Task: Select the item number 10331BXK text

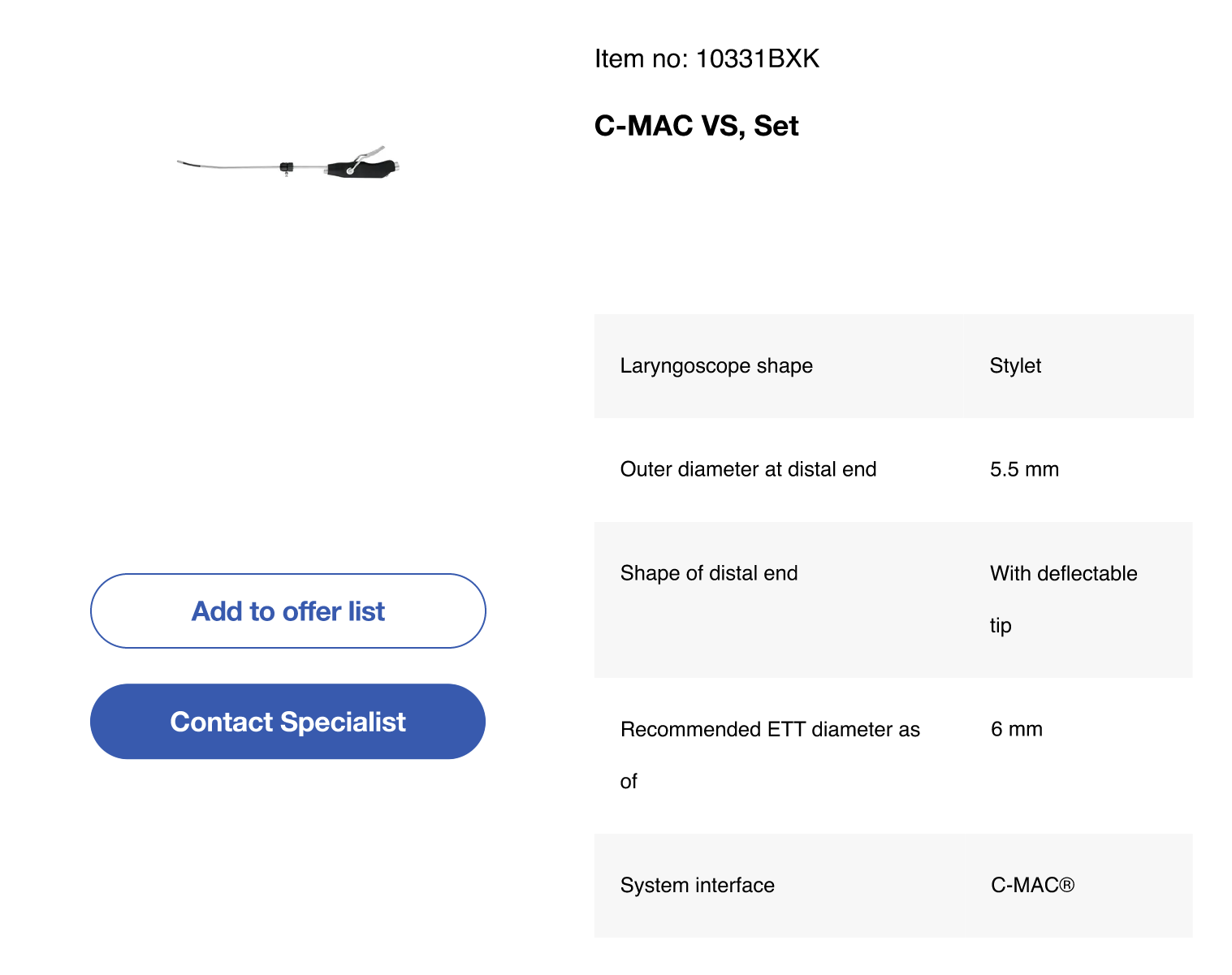Action: (x=707, y=58)
